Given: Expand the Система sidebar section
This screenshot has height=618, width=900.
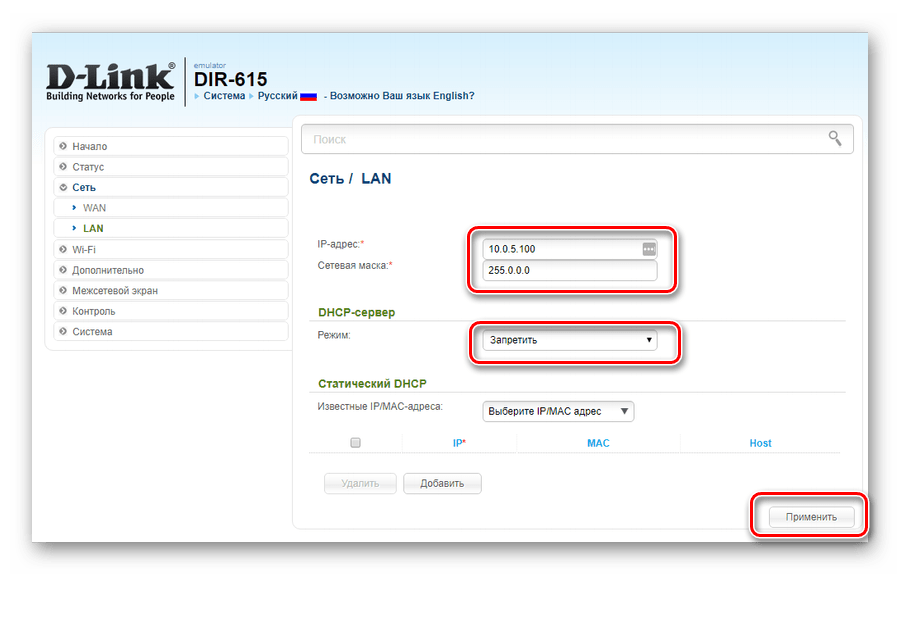Looking at the screenshot, I should [171, 332].
